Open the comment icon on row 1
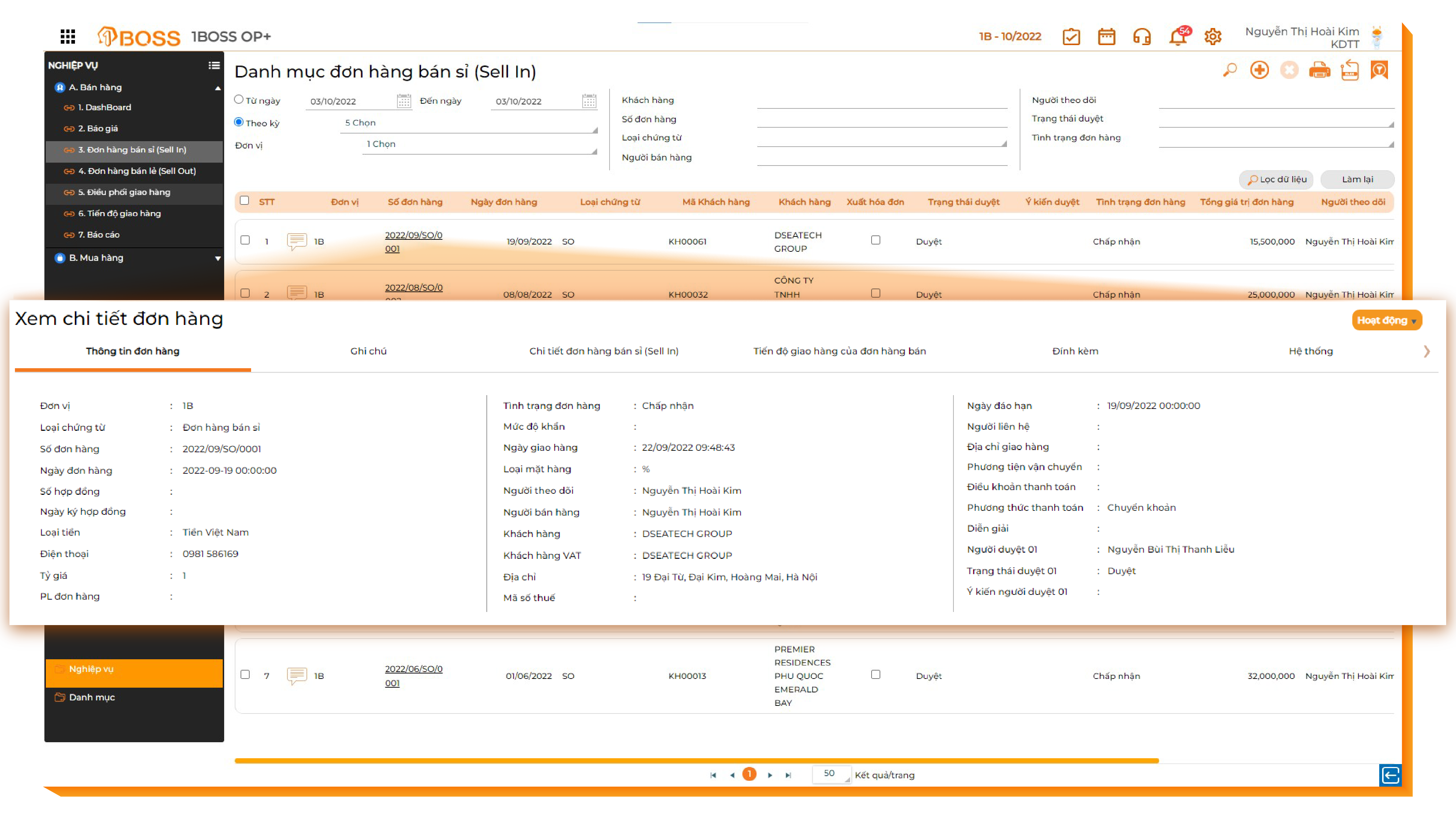Screen dimensions: 1456x819 point(297,241)
